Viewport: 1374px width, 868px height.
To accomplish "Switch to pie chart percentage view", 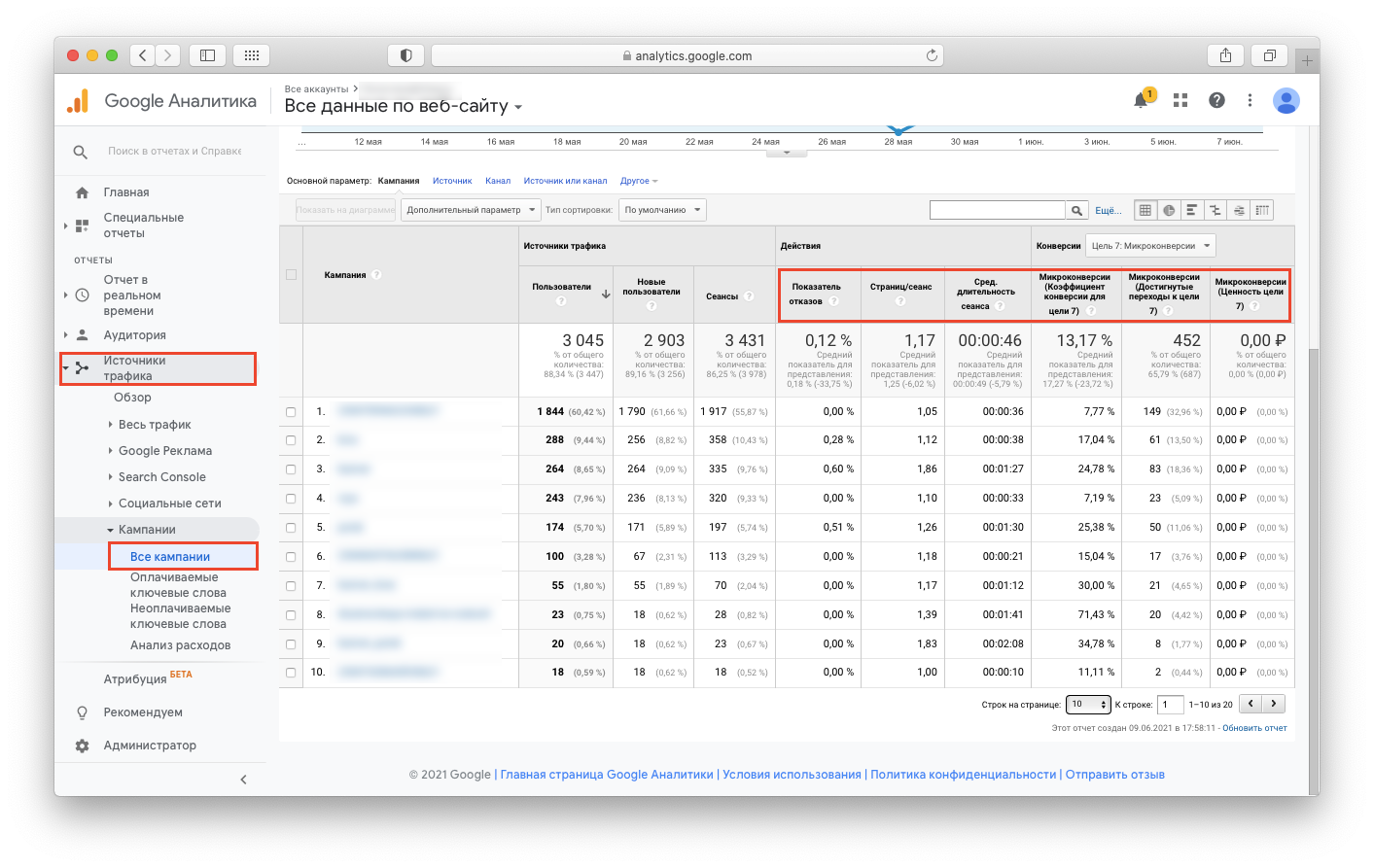I will click(1169, 210).
